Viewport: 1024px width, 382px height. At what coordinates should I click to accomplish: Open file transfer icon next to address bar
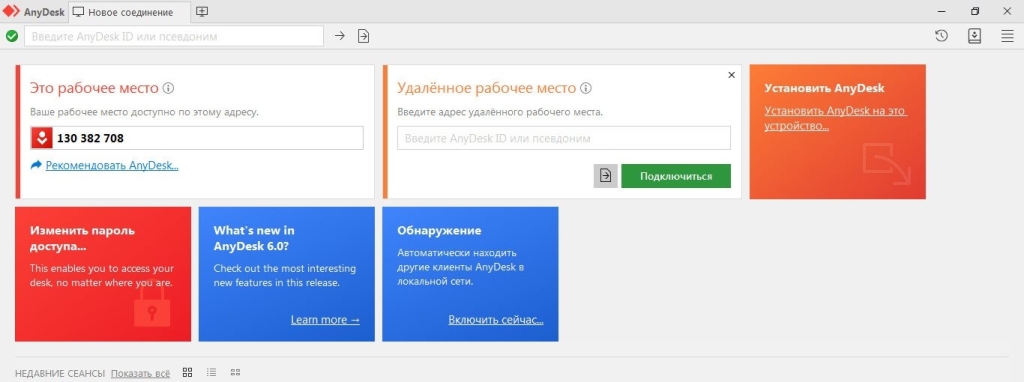[x=363, y=36]
